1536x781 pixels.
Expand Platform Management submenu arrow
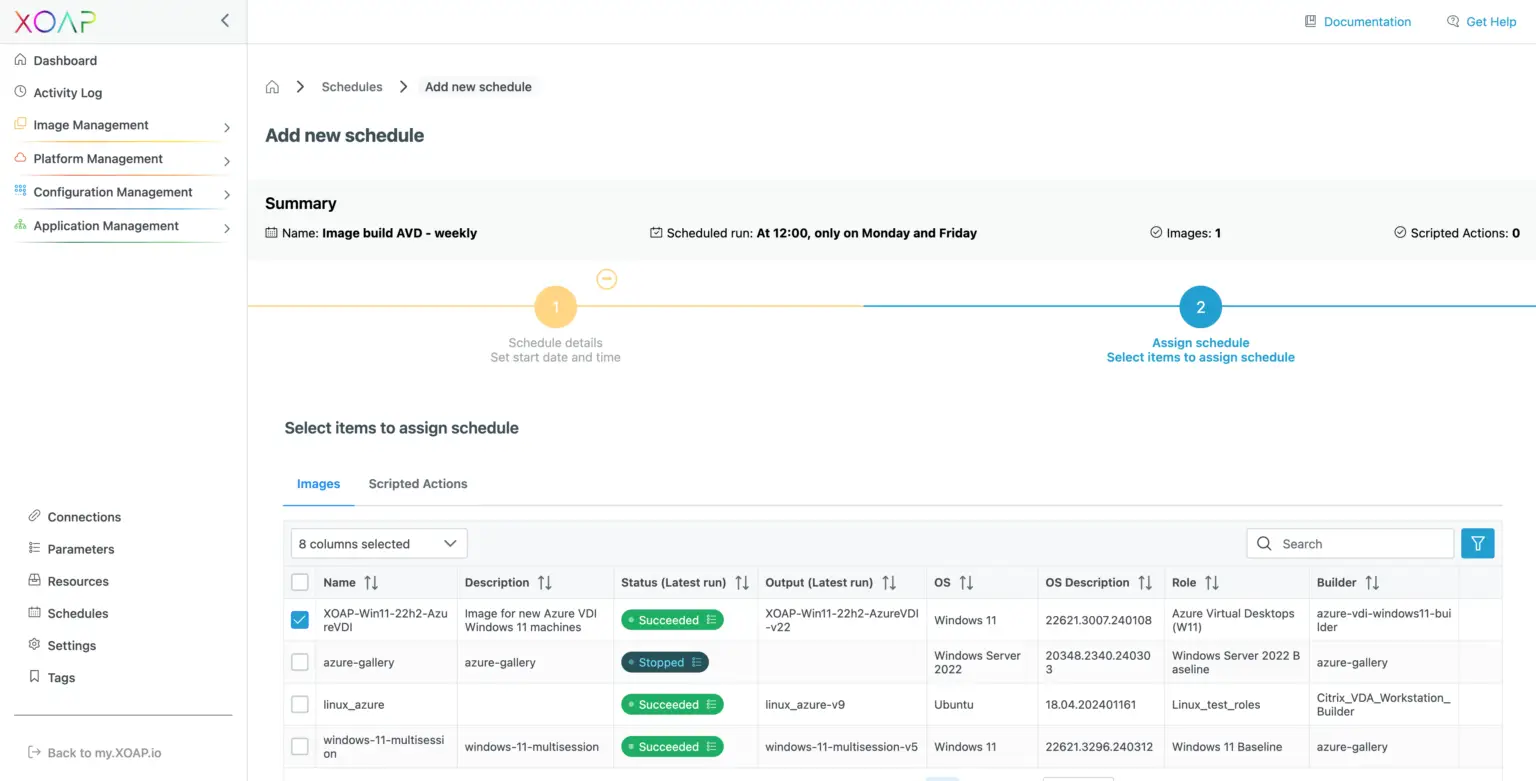227,161
